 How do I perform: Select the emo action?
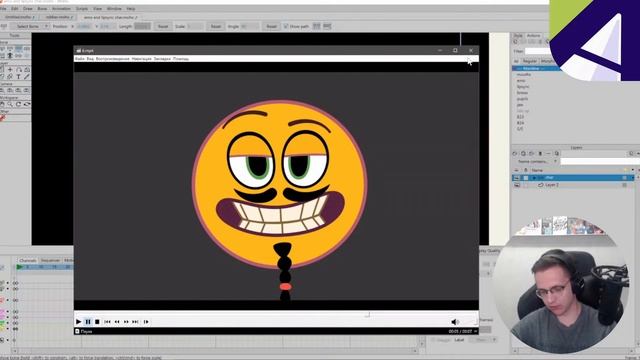(x=521, y=81)
